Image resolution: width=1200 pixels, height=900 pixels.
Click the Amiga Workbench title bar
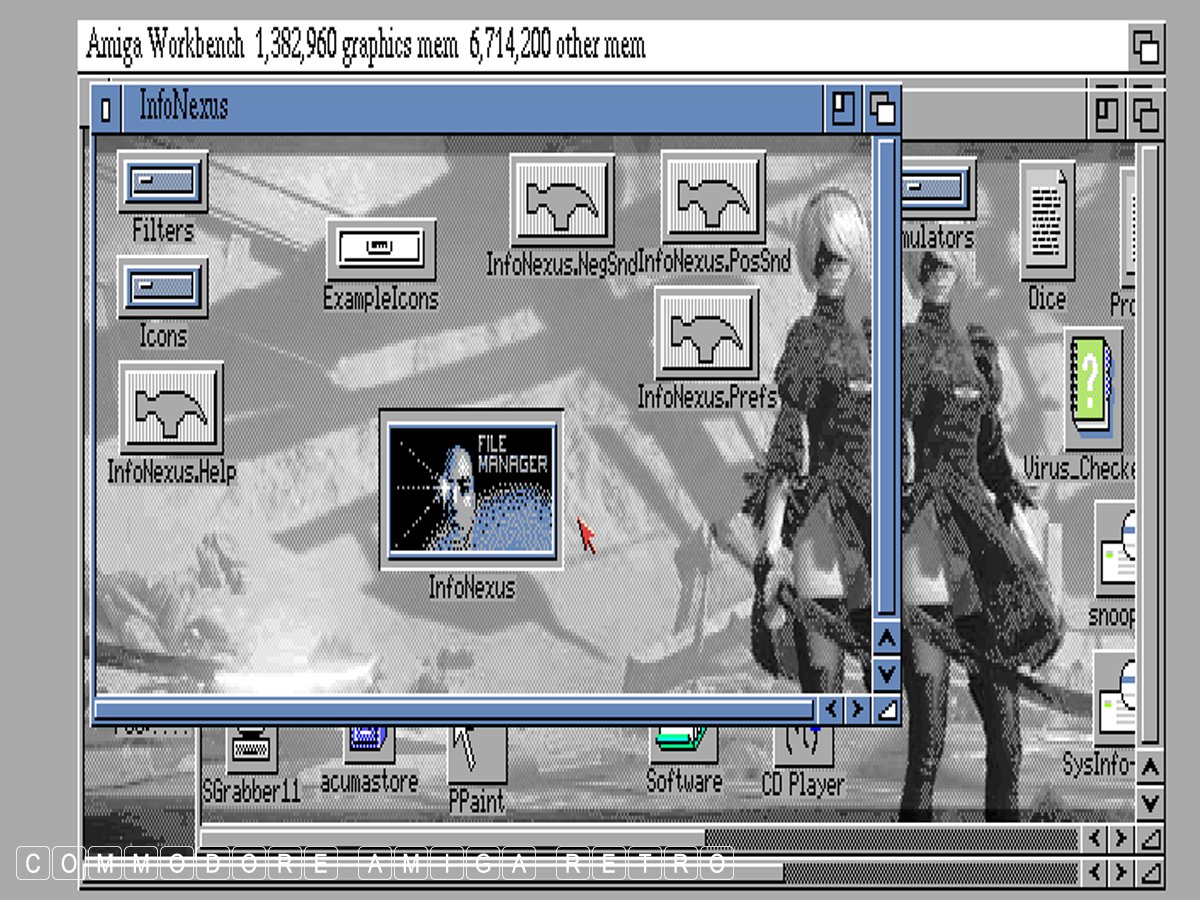click(x=600, y=46)
